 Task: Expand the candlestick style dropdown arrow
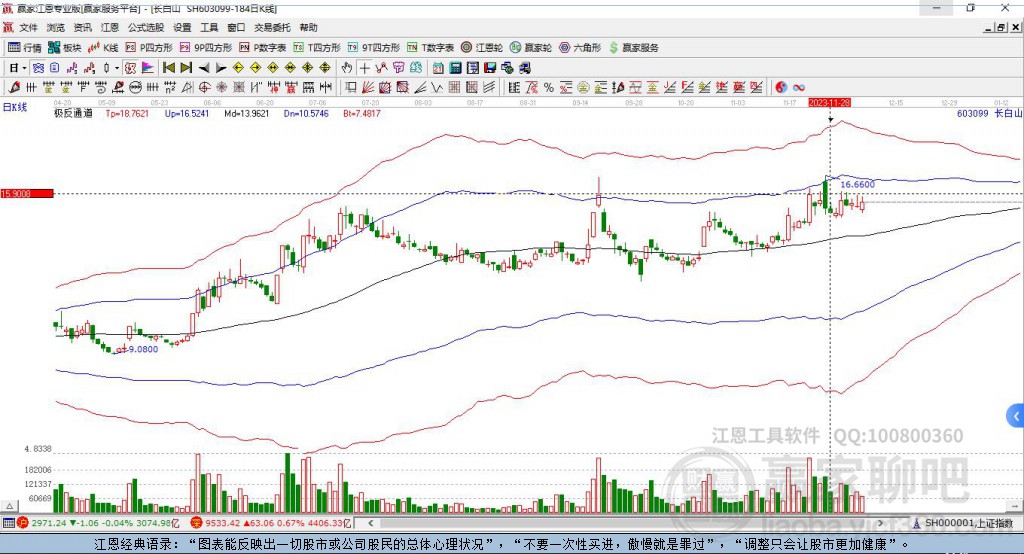[x=117, y=68]
